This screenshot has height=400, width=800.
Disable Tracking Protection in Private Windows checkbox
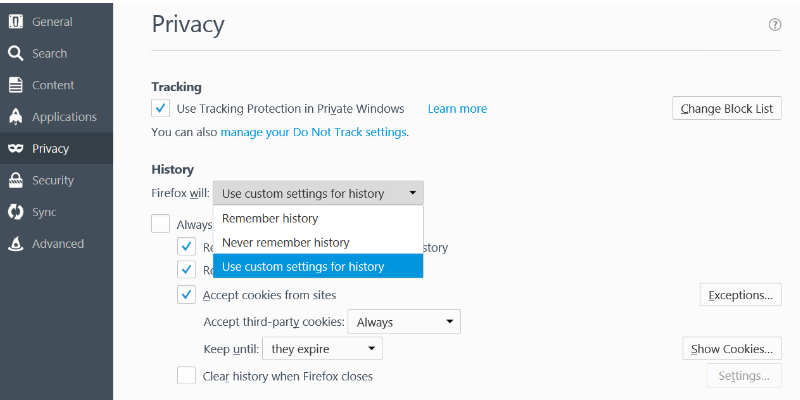pyautogui.click(x=160, y=108)
